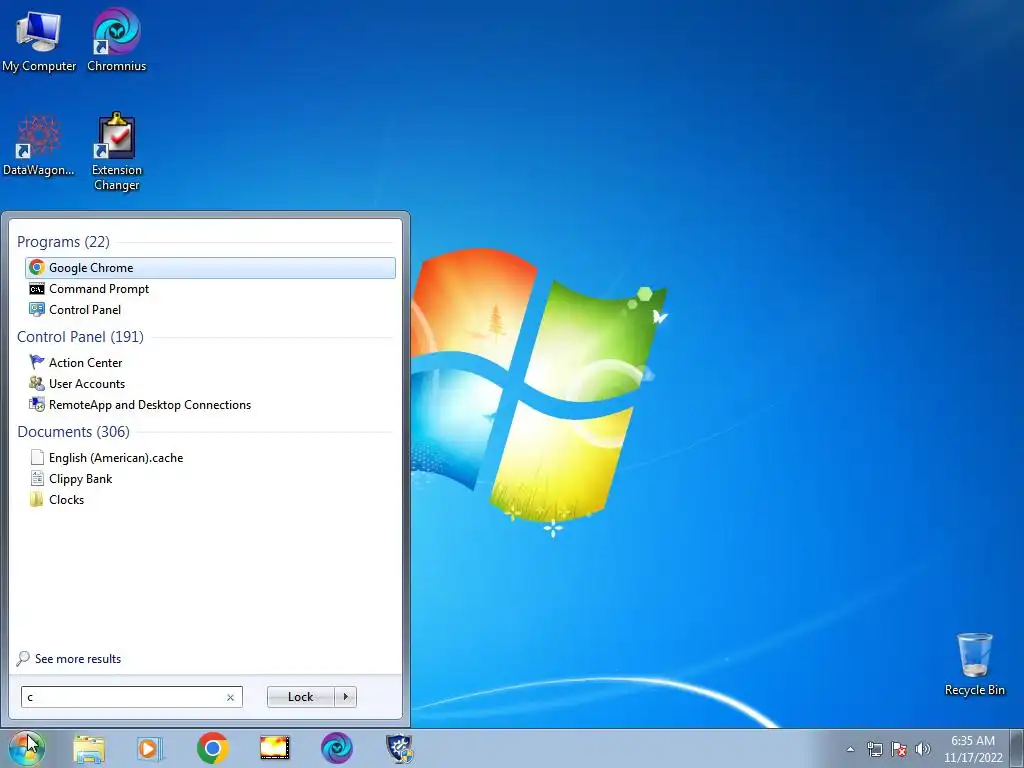Click See more results link
The image size is (1024, 768).
click(x=78, y=659)
